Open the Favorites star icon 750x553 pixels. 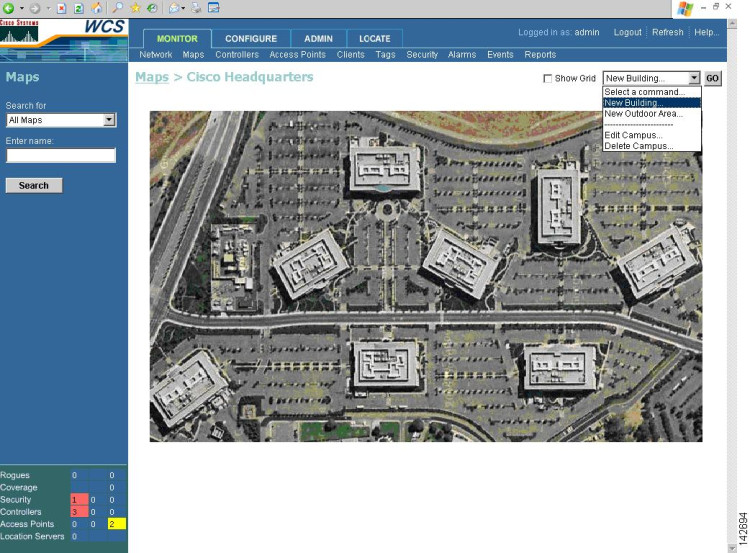(x=135, y=8)
